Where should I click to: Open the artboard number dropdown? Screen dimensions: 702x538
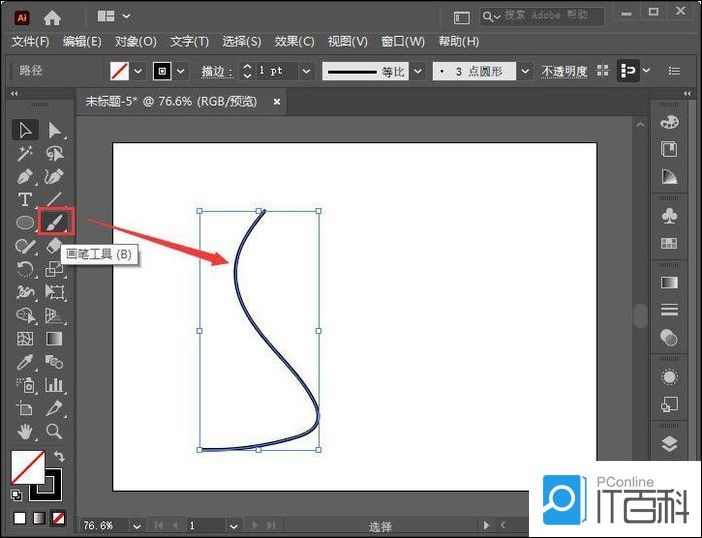(x=233, y=526)
